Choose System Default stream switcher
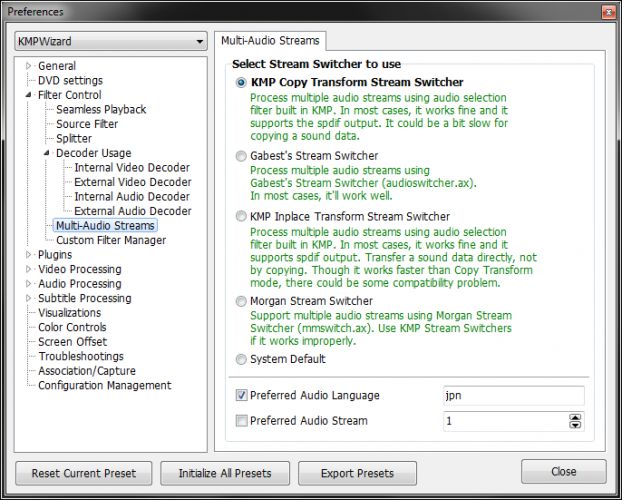 tap(241, 359)
